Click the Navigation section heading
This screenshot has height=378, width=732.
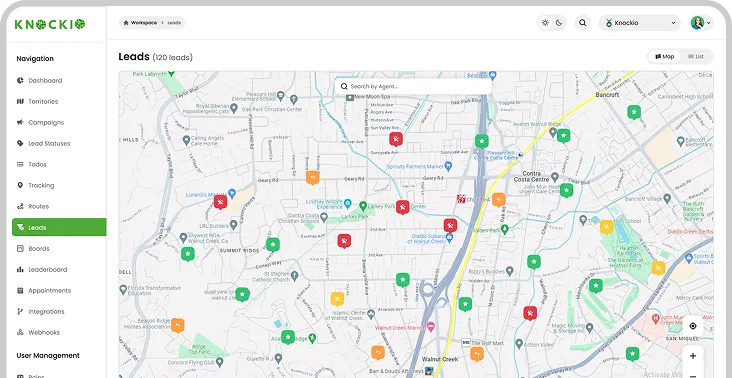[x=35, y=58]
